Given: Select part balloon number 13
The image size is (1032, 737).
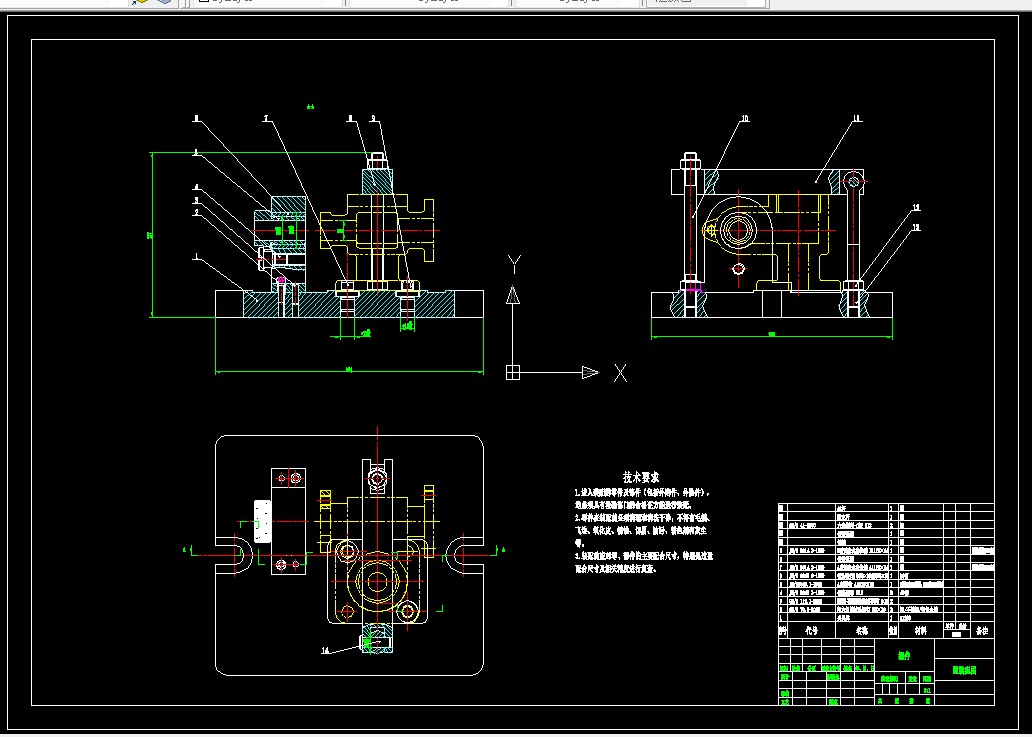Looking at the screenshot, I should tap(916, 228).
